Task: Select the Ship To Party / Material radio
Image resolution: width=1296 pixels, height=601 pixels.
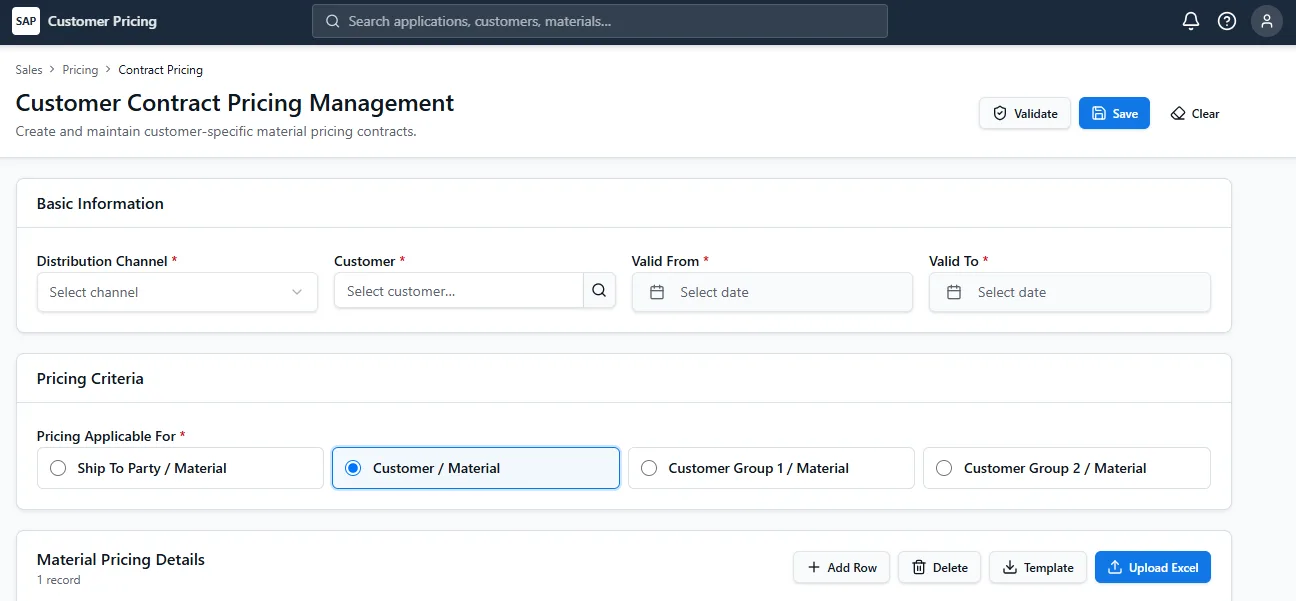Action: (180, 468)
